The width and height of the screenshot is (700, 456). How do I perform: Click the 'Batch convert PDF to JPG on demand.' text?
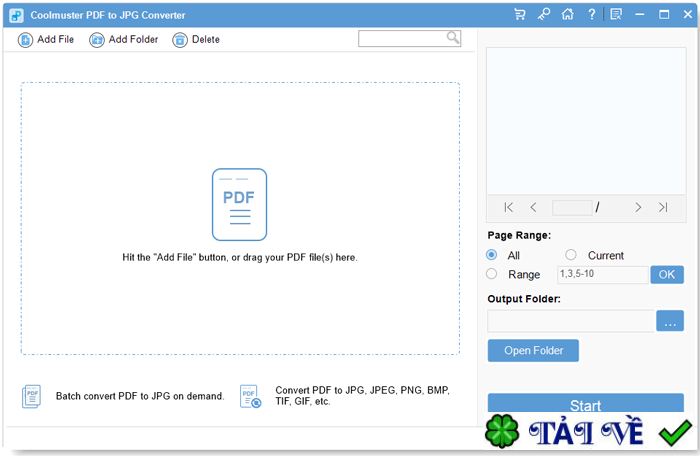click(140, 396)
